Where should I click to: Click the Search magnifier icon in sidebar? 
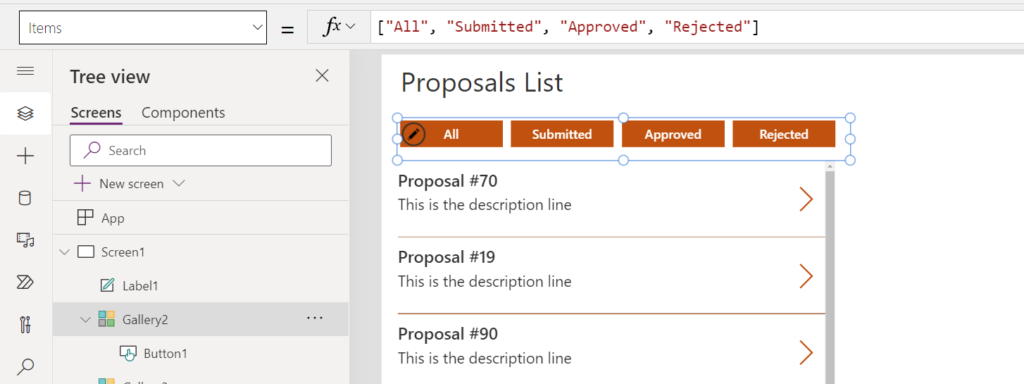point(25,366)
